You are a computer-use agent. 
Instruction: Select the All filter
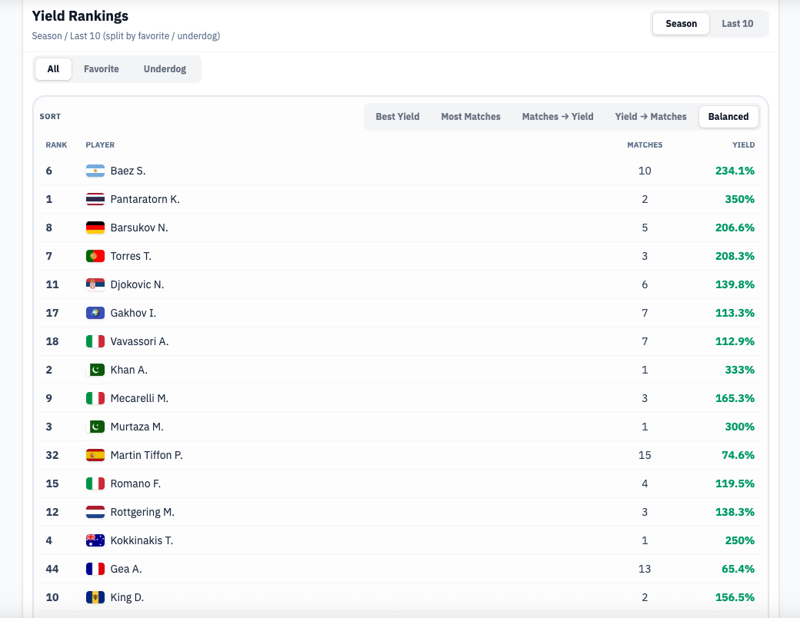click(x=53, y=69)
